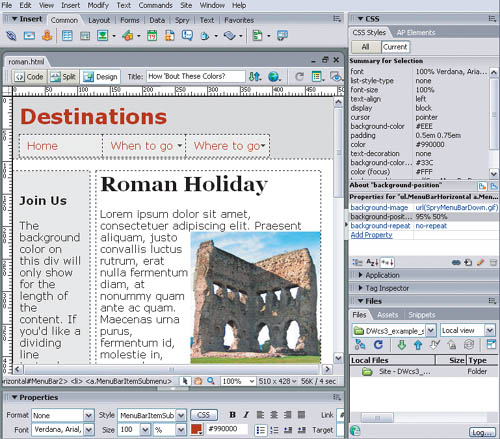The image size is (500, 439).
Task: Switch to Code view
Action: [x=29, y=77]
